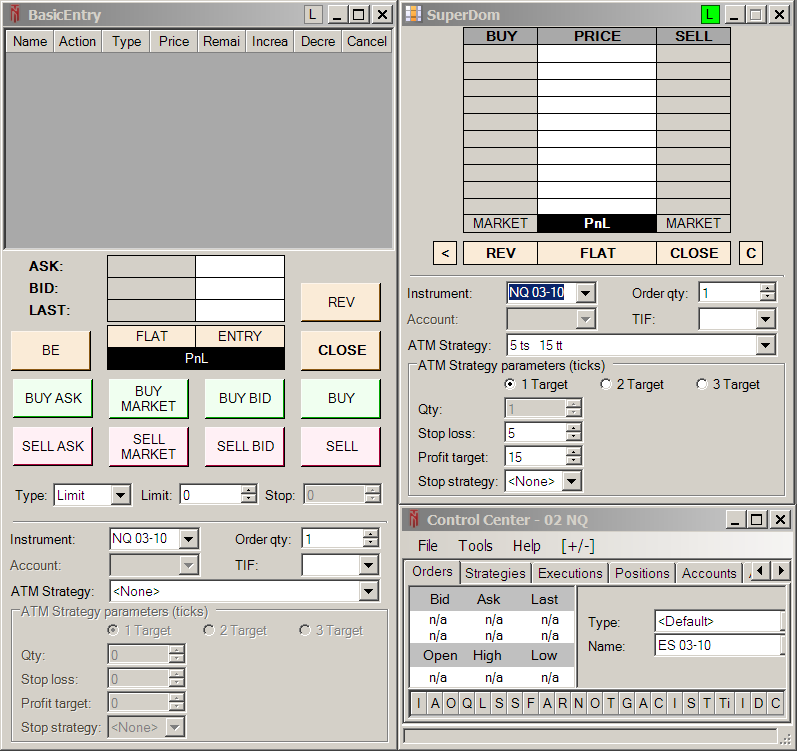Click the Profit target input field in SuperDom

pos(535,457)
